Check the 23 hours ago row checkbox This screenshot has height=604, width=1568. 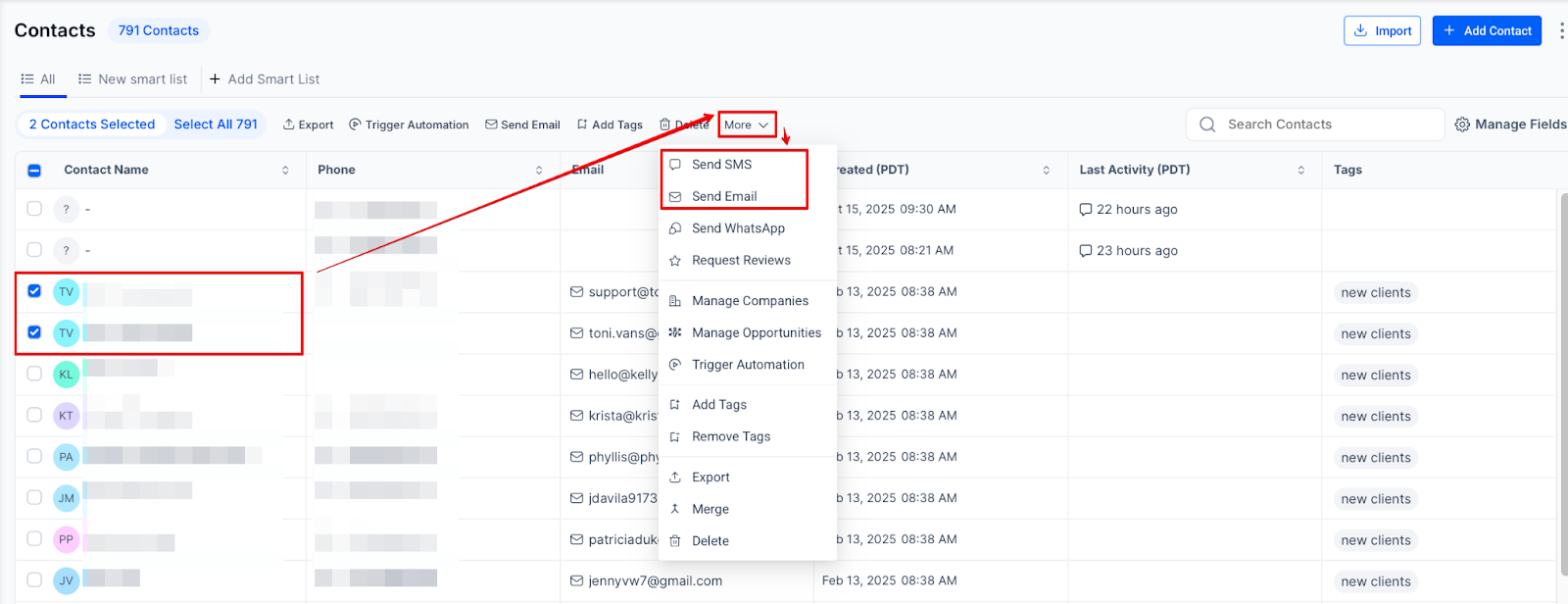coord(34,250)
